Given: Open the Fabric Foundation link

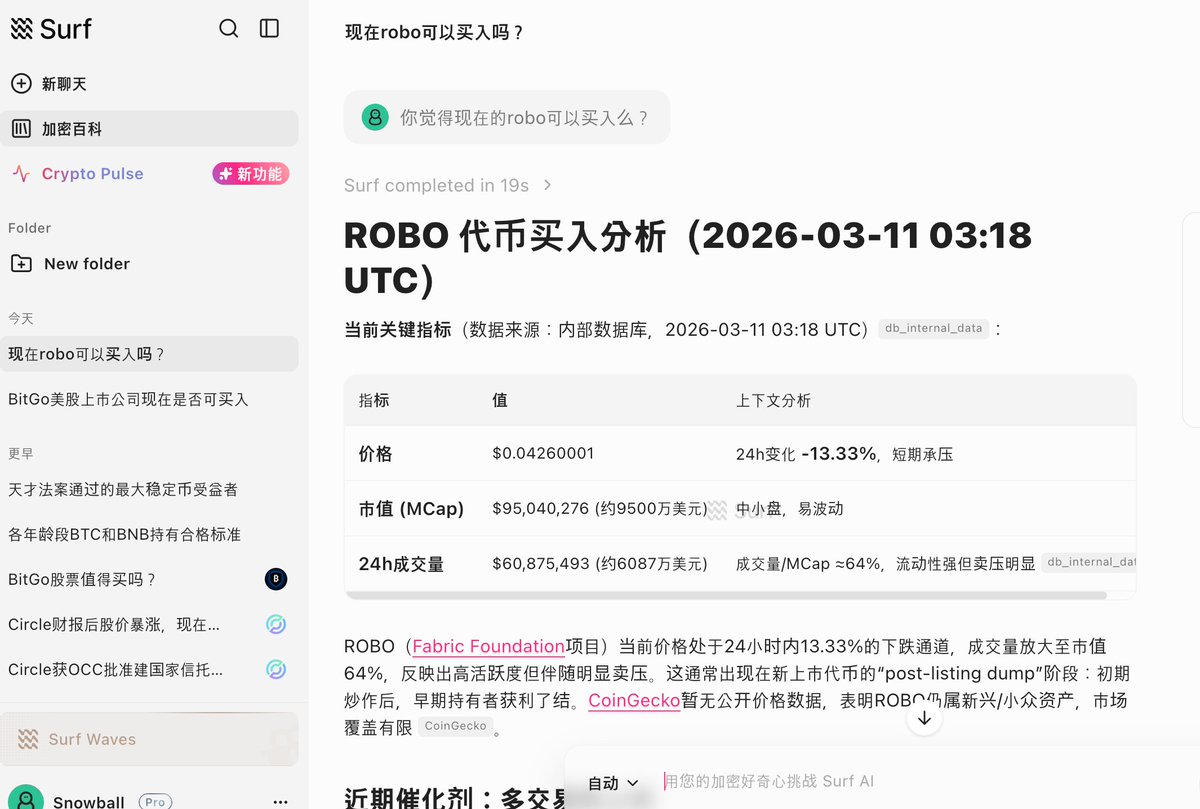Looking at the screenshot, I should click(x=488, y=647).
